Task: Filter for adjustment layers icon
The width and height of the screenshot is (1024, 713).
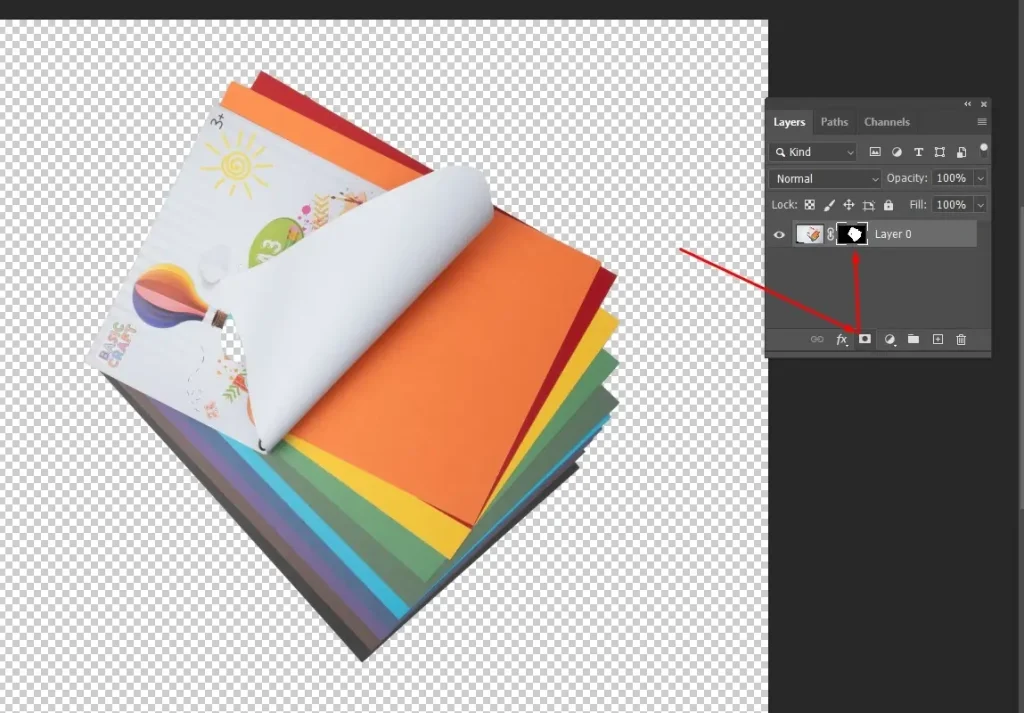Action: click(x=896, y=151)
